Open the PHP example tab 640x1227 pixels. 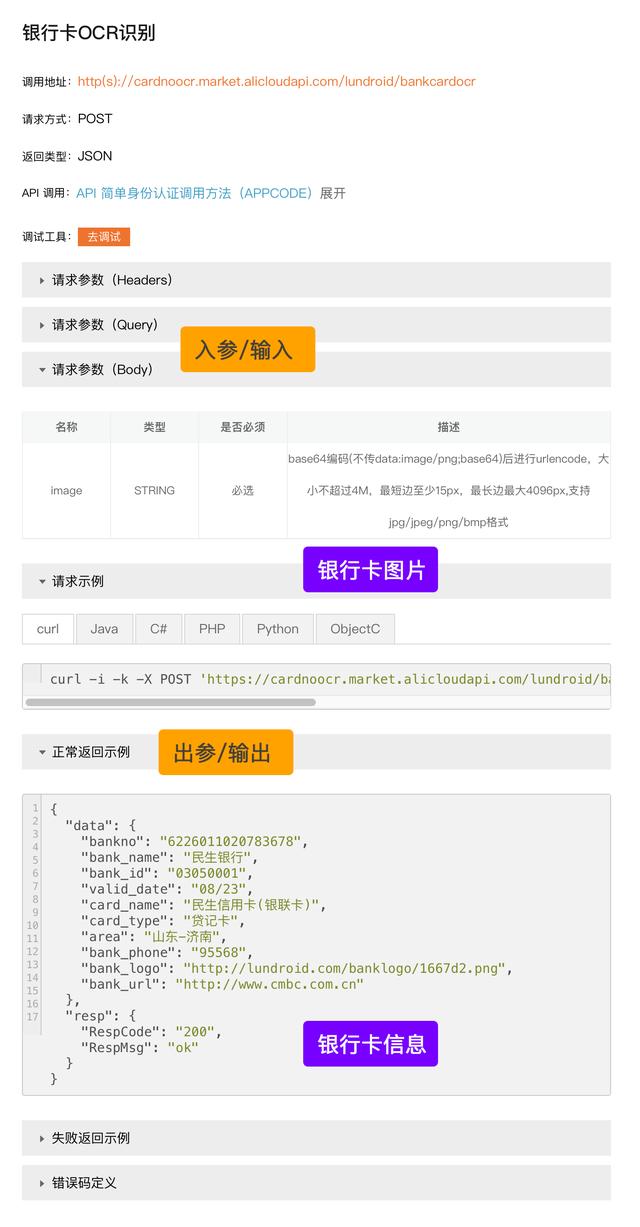(212, 629)
